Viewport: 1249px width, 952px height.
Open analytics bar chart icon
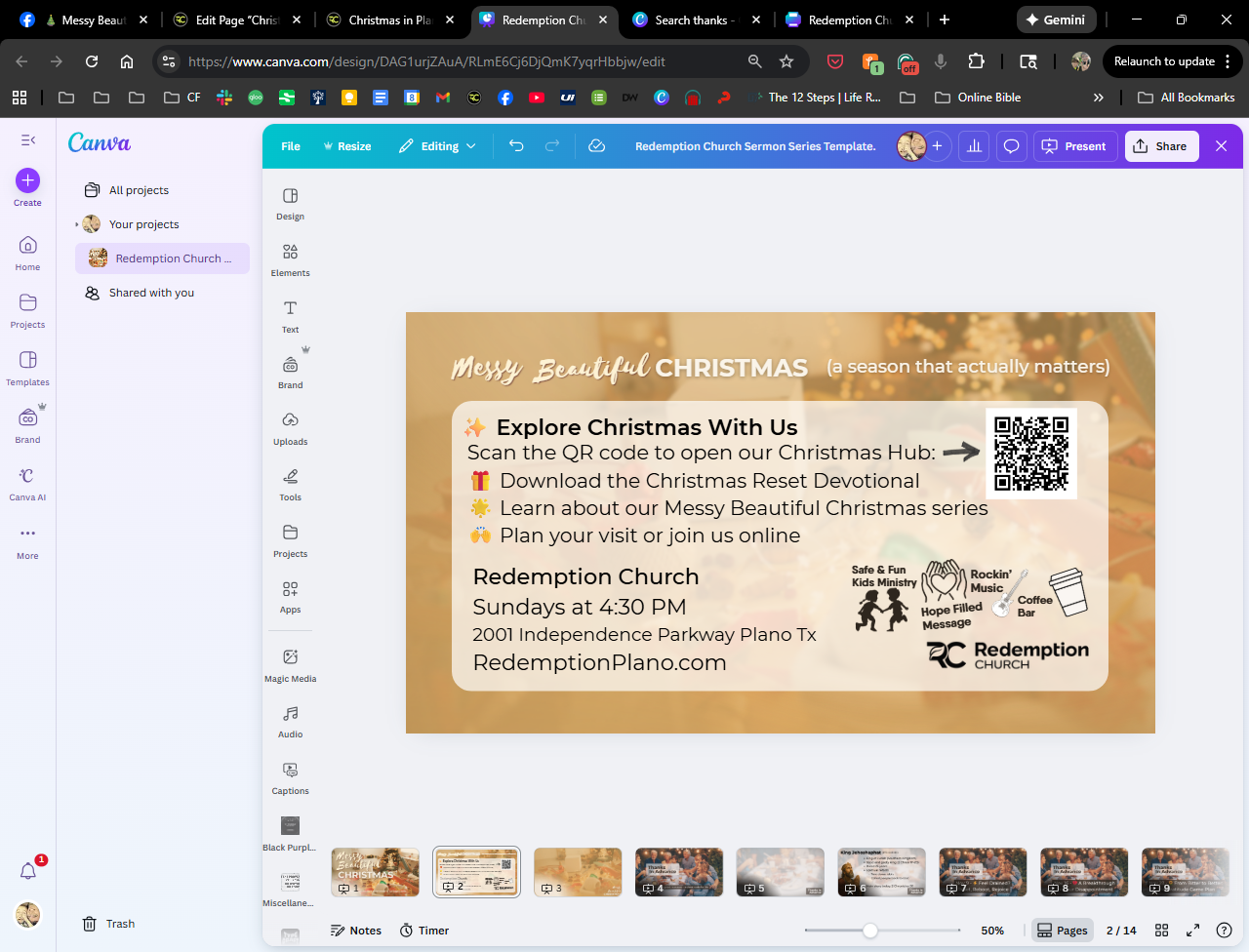tap(974, 146)
